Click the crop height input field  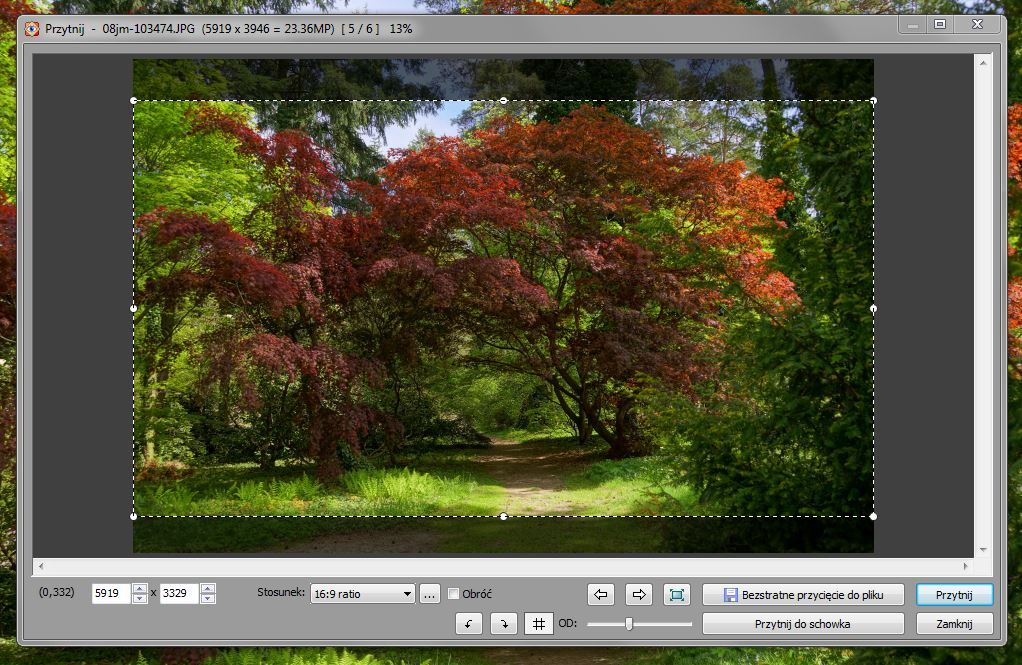(x=179, y=594)
